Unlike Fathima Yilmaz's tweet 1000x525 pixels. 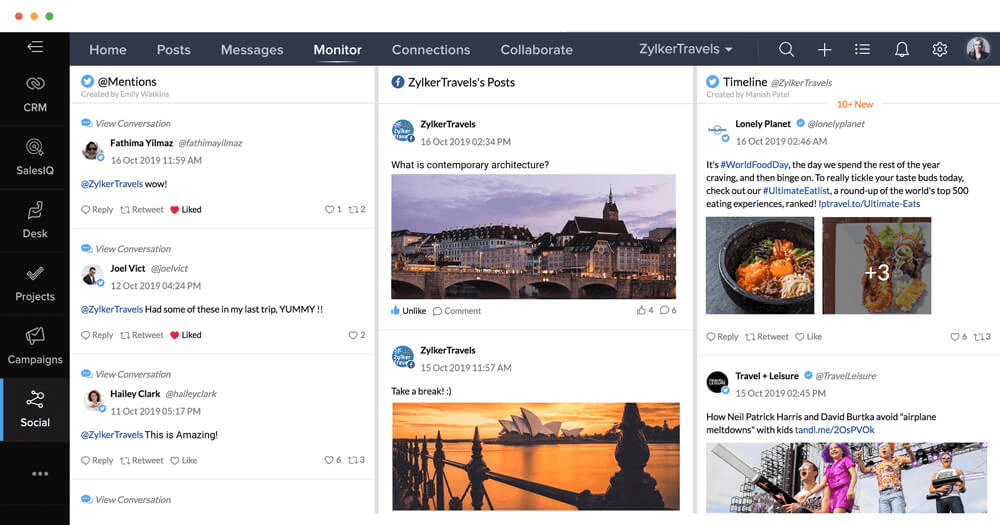point(186,209)
